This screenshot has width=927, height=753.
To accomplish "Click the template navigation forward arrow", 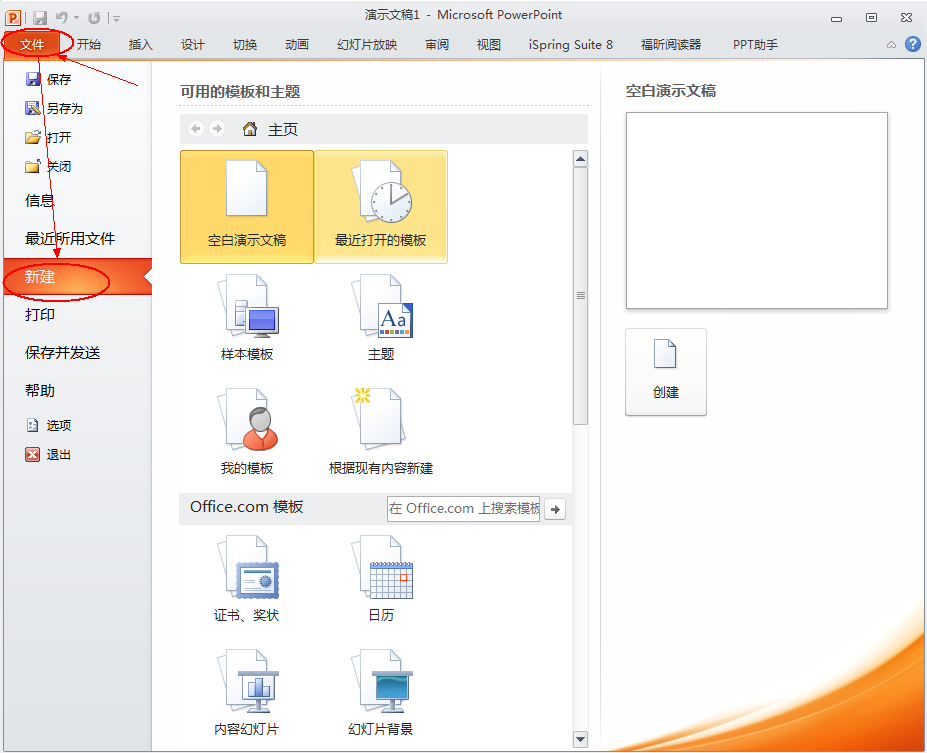I will (x=217, y=128).
